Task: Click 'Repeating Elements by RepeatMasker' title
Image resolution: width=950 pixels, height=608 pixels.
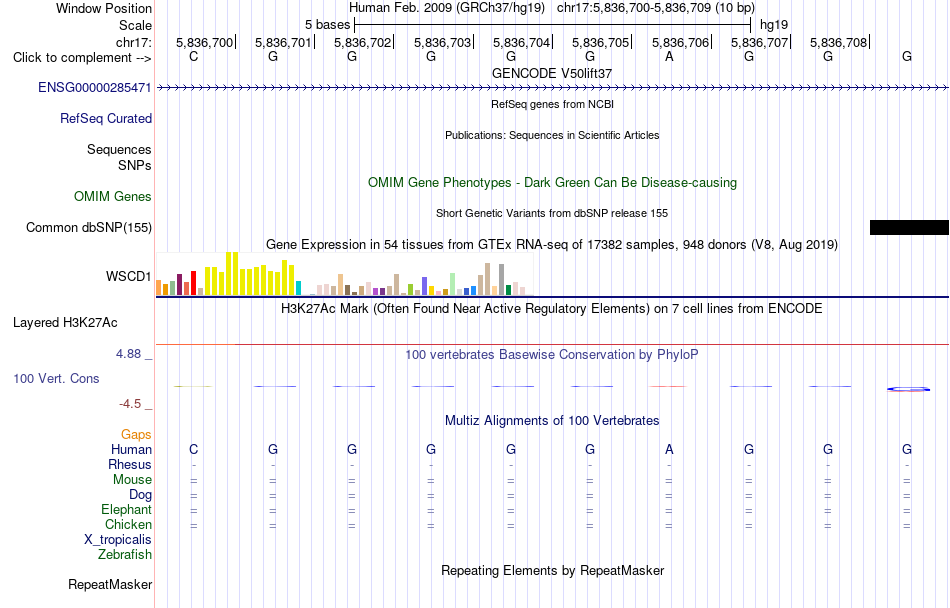Action: [x=552, y=571]
